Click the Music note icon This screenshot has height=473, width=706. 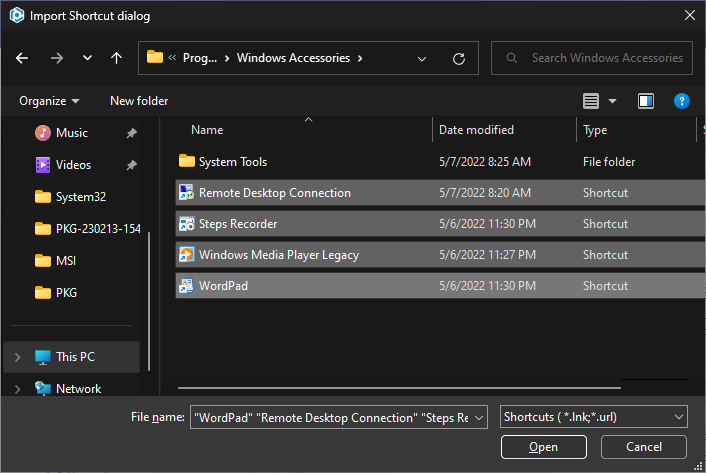coord(43,133)
